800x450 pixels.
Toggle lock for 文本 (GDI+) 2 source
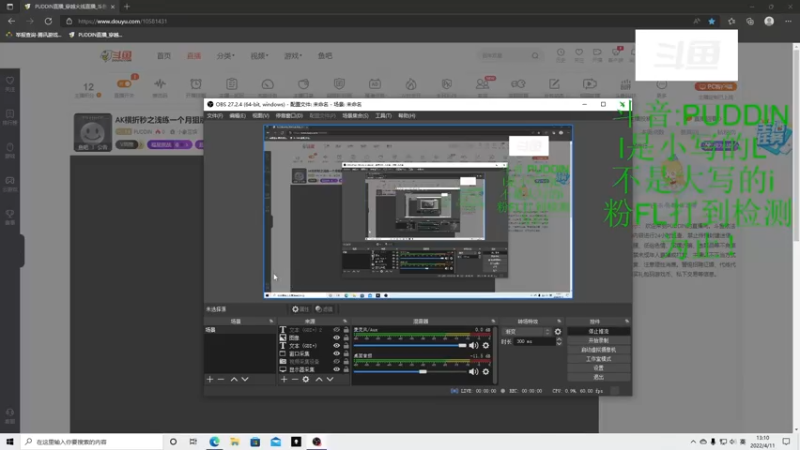(346, 330)
